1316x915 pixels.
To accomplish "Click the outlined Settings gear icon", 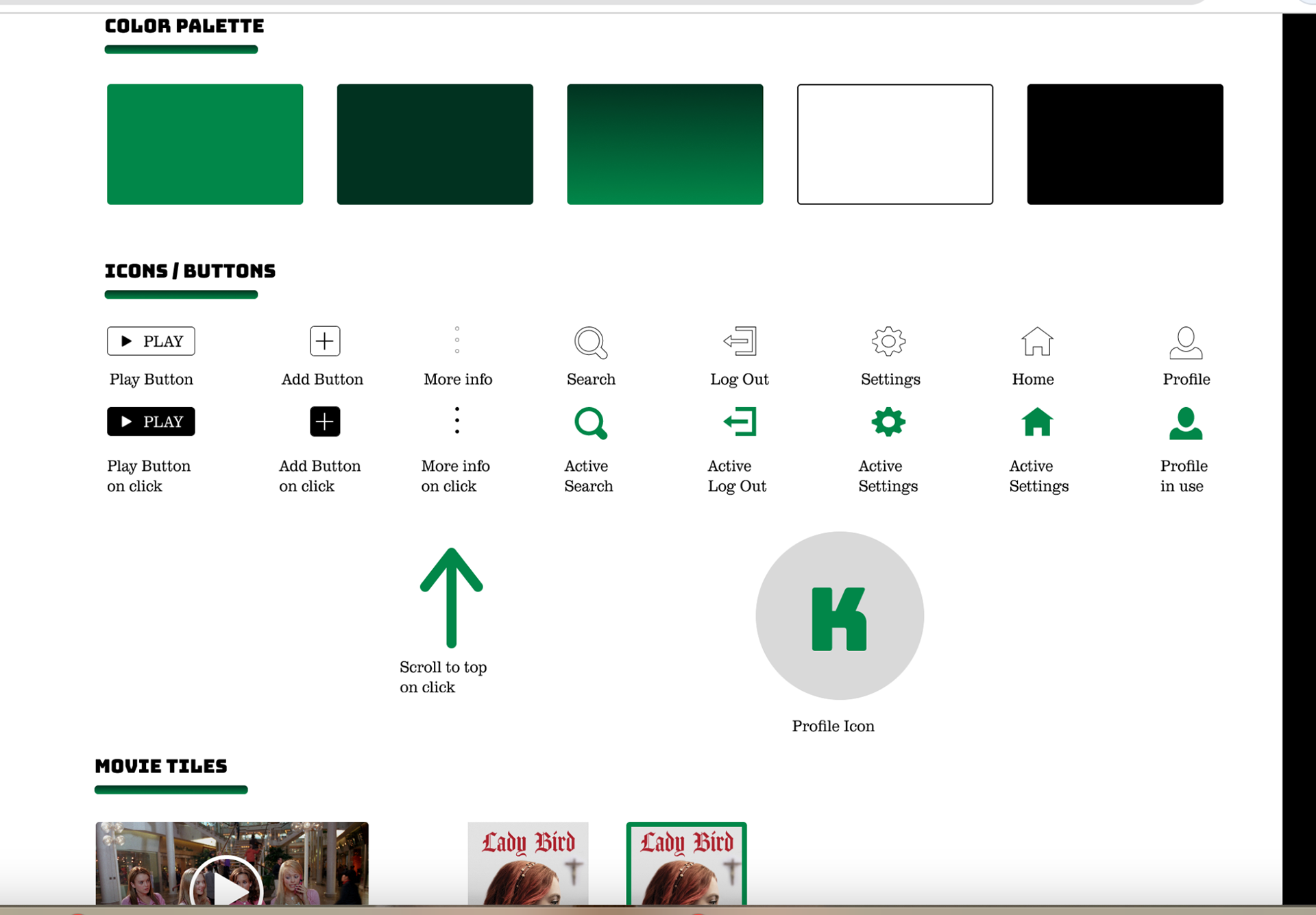I will pyautogui.click(x=888, y=341).
